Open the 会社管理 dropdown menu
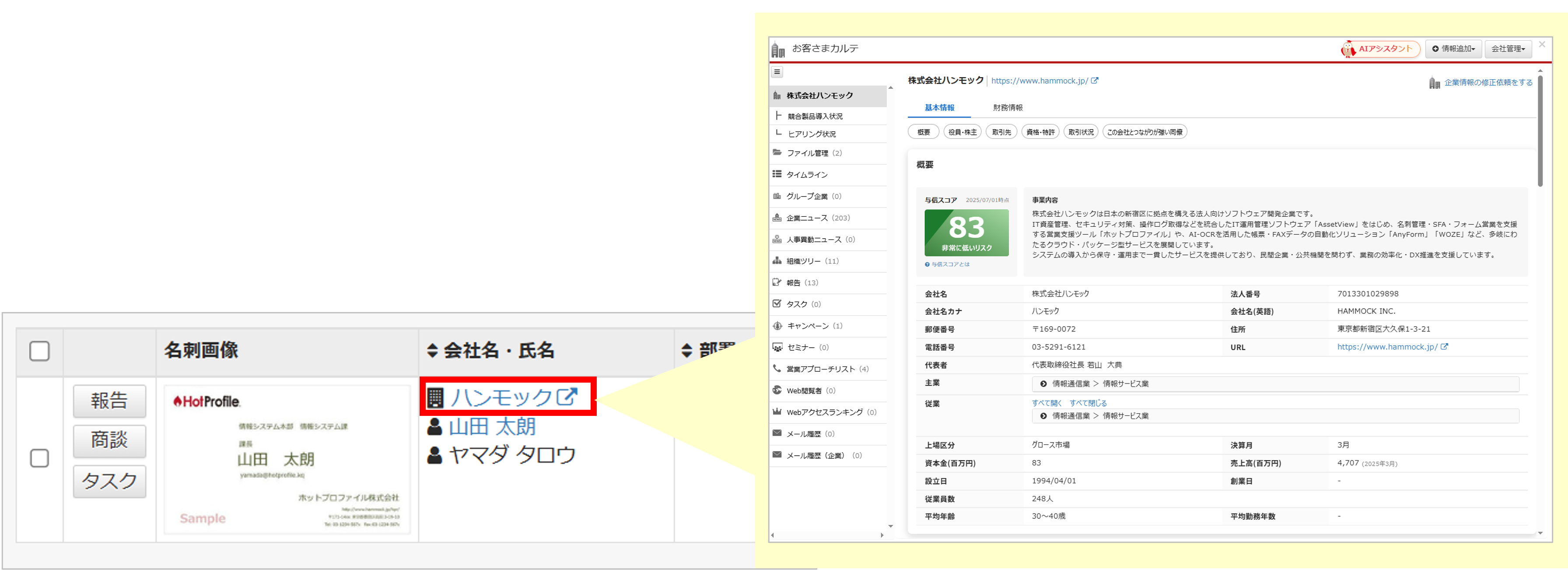The image size is (1568, 570). coord(1508,49)
